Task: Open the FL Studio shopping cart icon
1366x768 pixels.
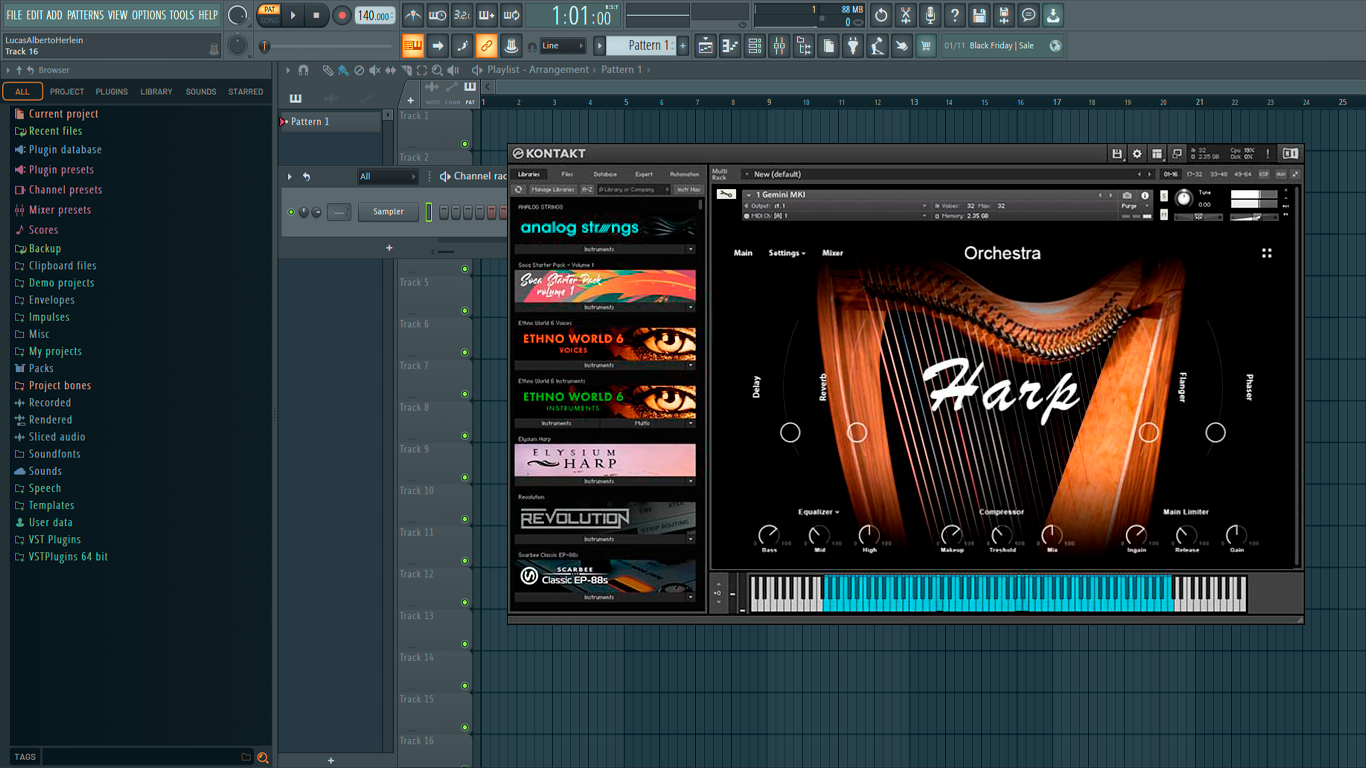Action: (x=926, y=46)
